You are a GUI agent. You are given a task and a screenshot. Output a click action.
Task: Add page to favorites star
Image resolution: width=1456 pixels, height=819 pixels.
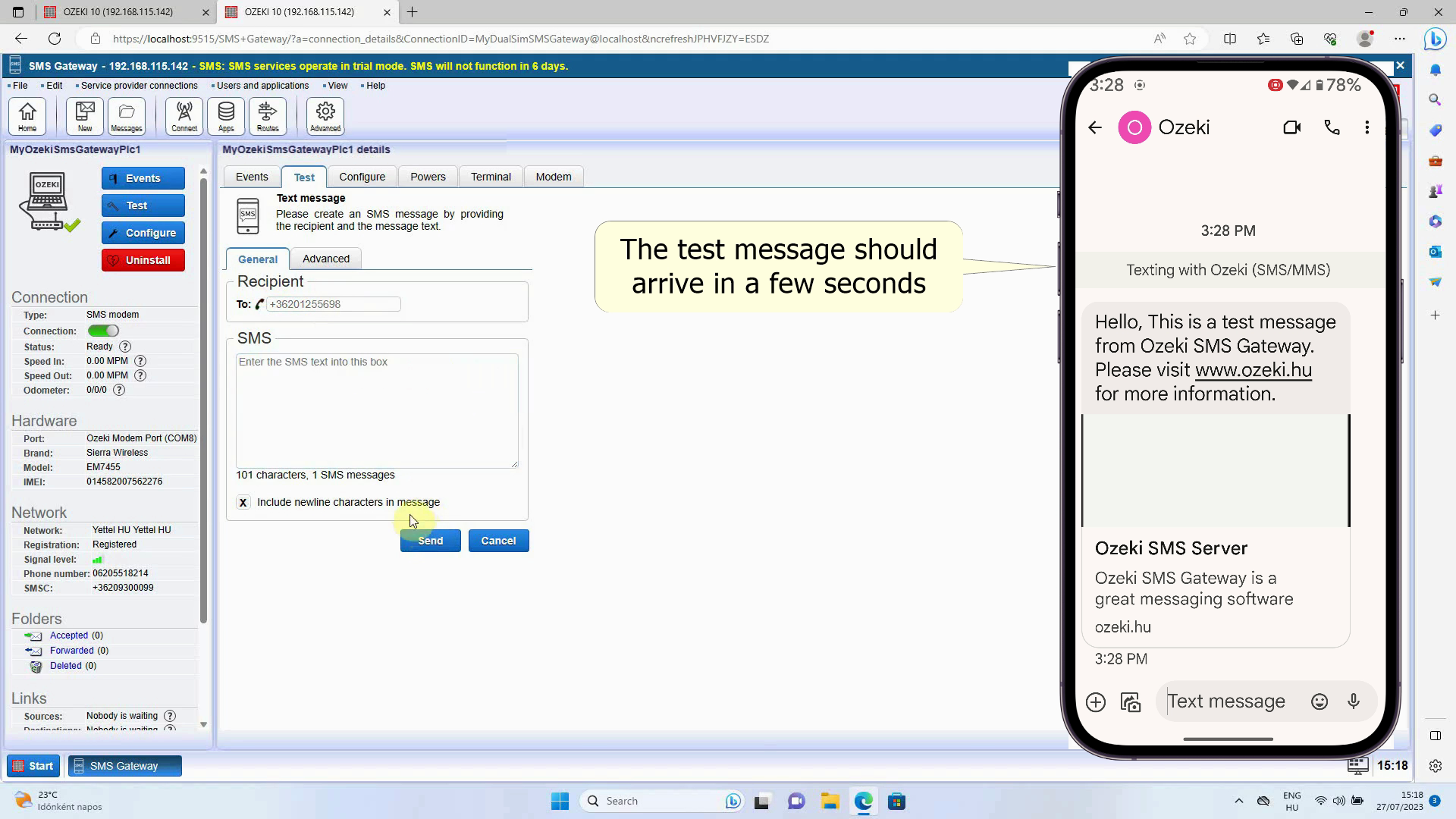[x=1190, y=39]
